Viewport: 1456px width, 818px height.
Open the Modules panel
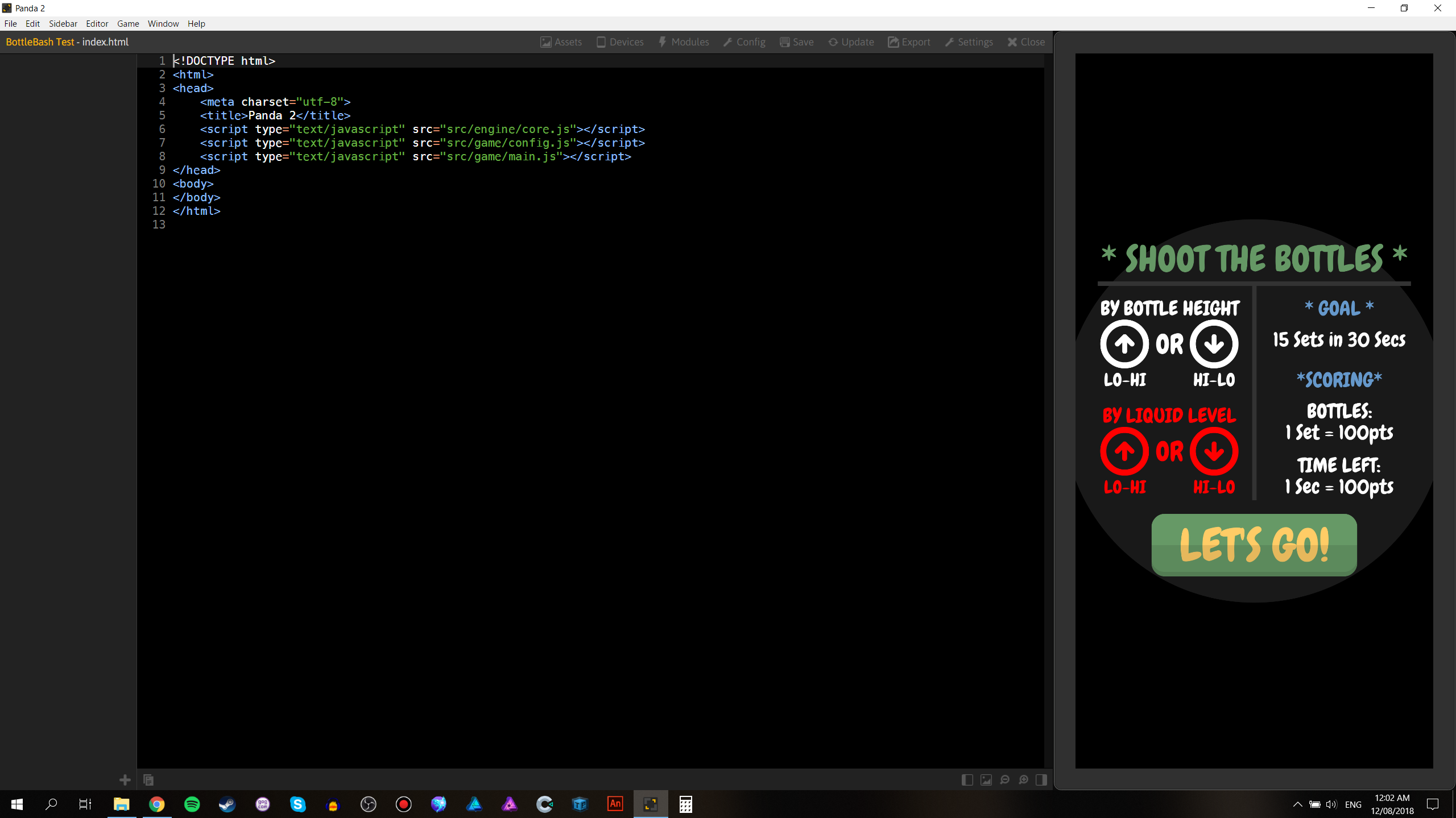click(x=684, y=42)
